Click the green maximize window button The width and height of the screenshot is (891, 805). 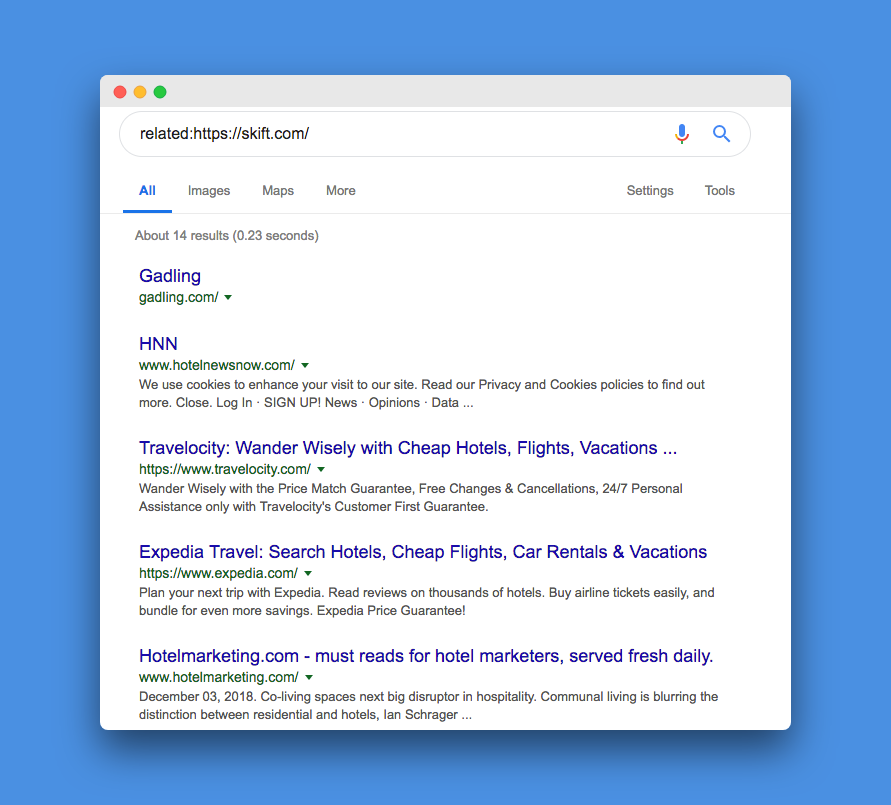click(x=160, y=92)
